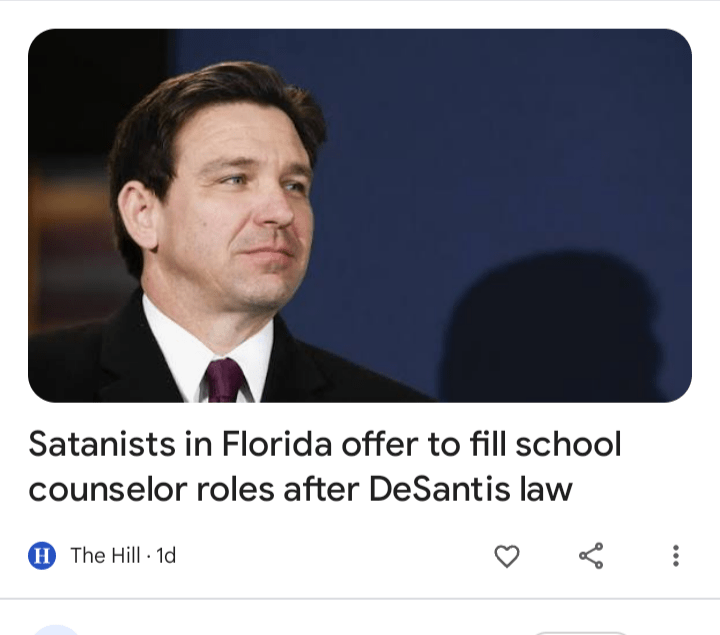Click the purple tie in the photo
Screen dimensions: 720x635
coord(224,380)
